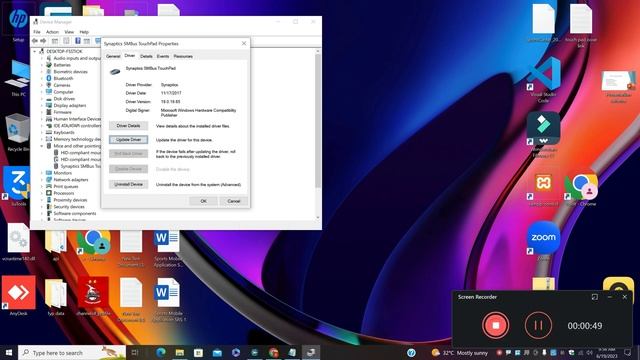Switch to the Events tab
The image size is (640, 360).
point(163,56)
